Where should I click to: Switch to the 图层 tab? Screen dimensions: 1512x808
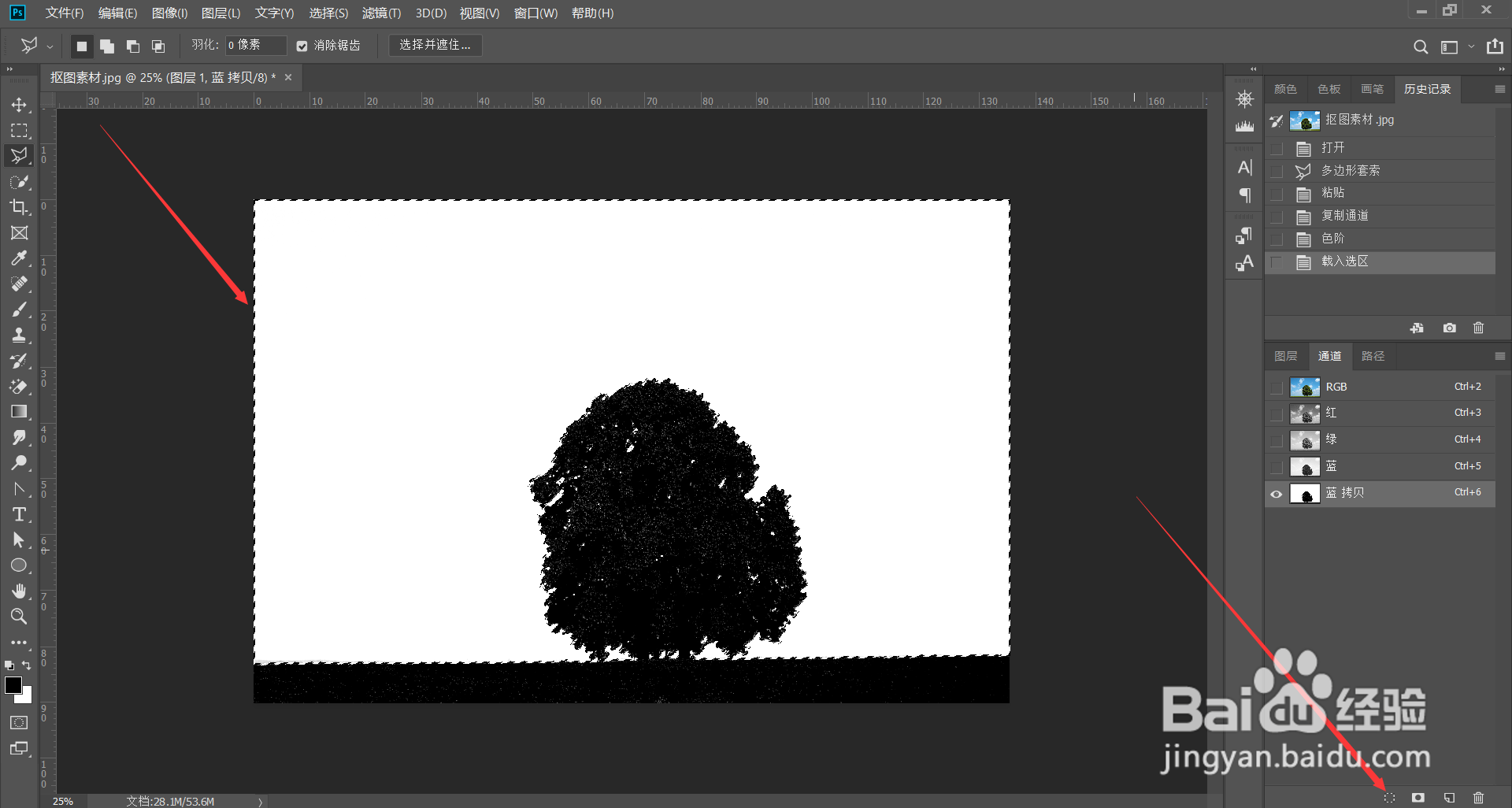point(1286,357)
